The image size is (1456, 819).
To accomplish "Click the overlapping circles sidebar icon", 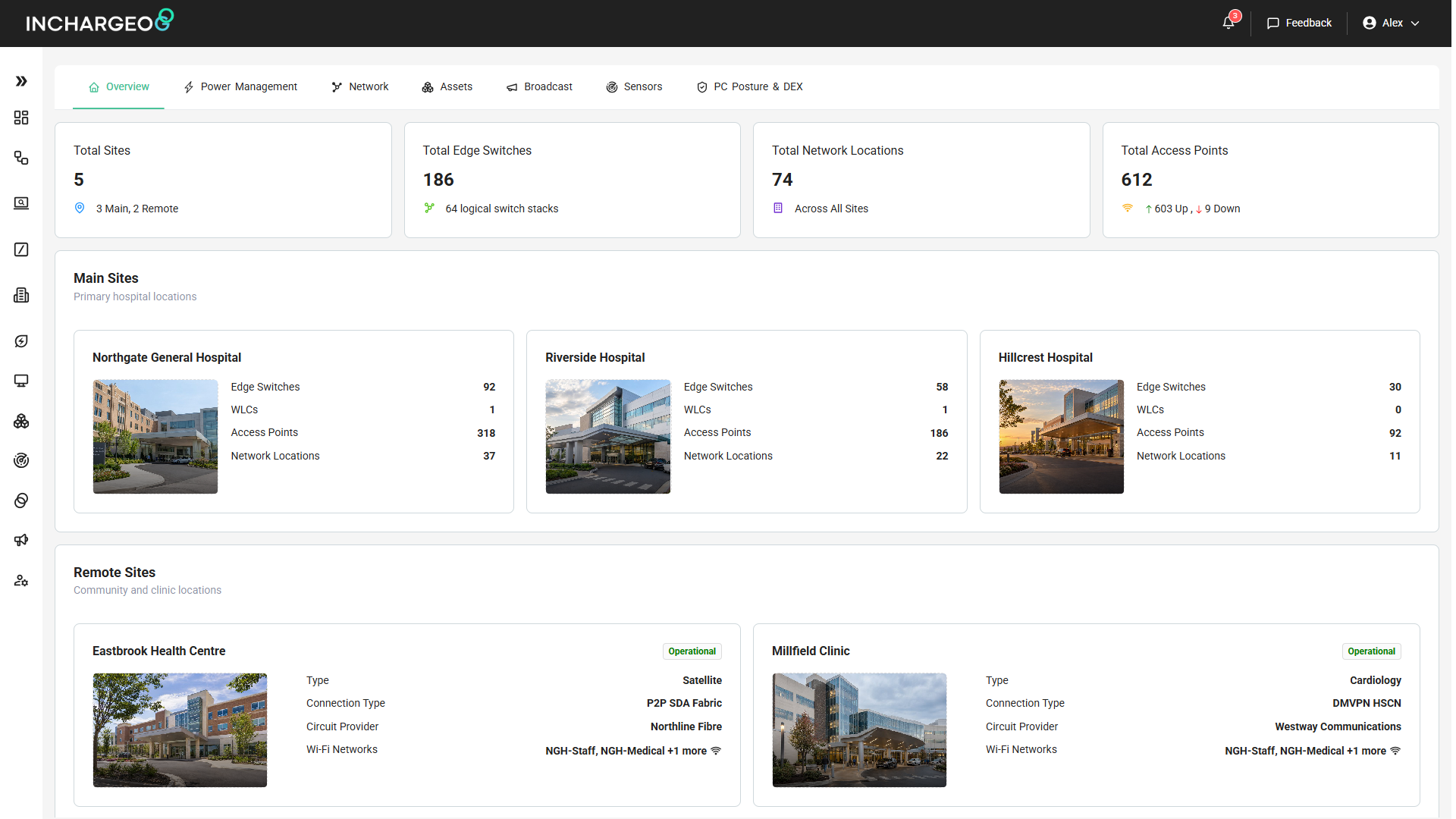I will [x=21, y=500].
